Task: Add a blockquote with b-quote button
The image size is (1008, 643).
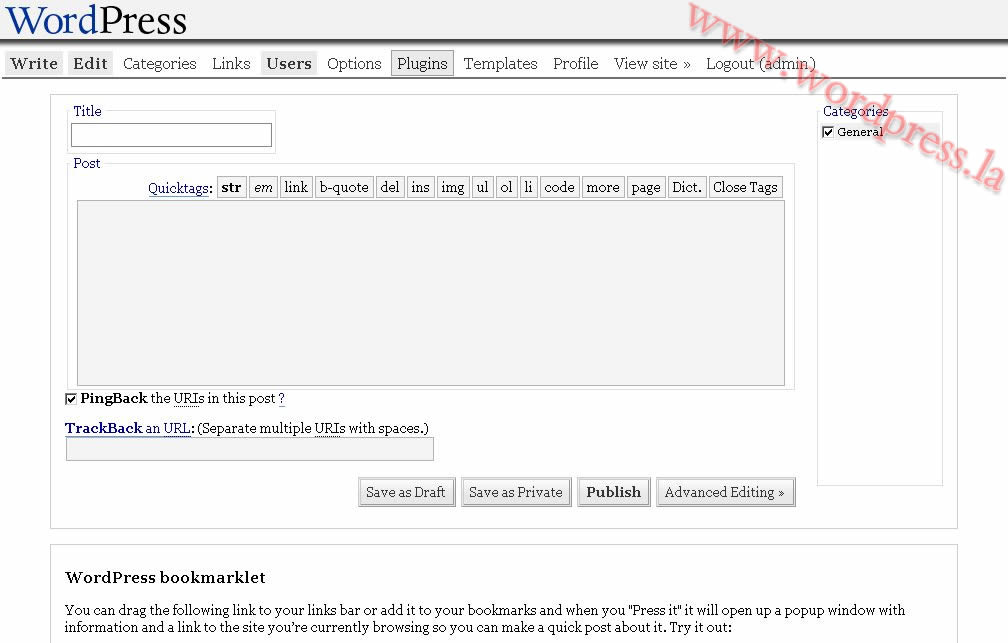Action: coord(344,187)
